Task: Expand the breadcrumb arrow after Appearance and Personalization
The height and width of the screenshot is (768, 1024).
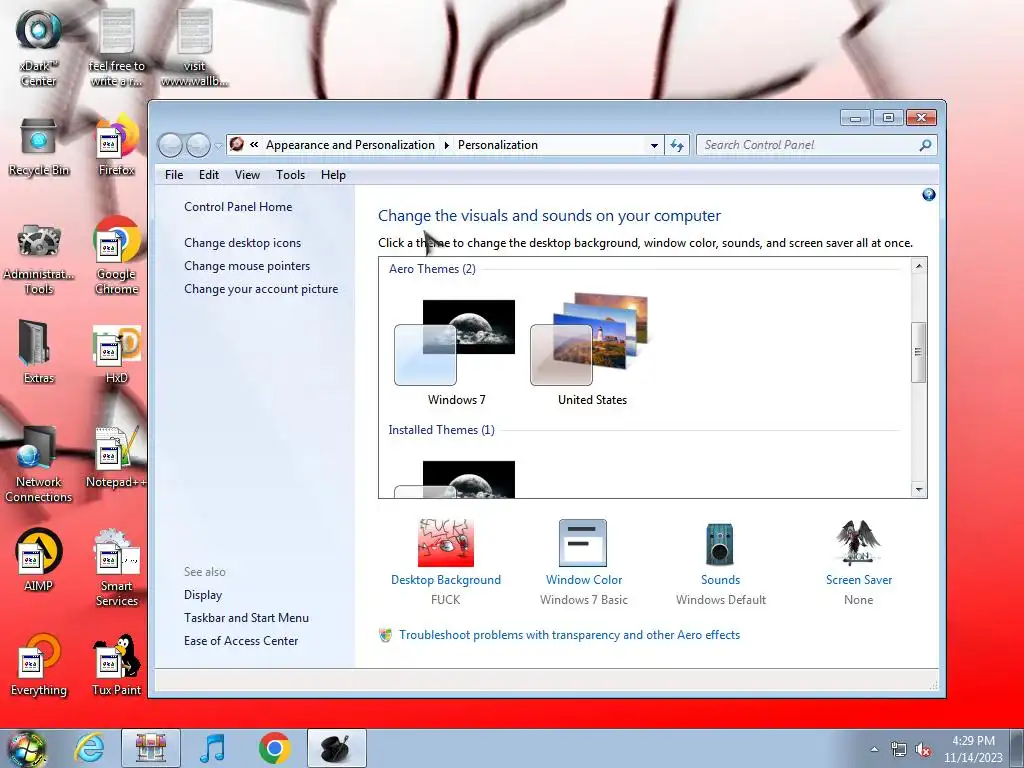Action: (x=447, y=145)
